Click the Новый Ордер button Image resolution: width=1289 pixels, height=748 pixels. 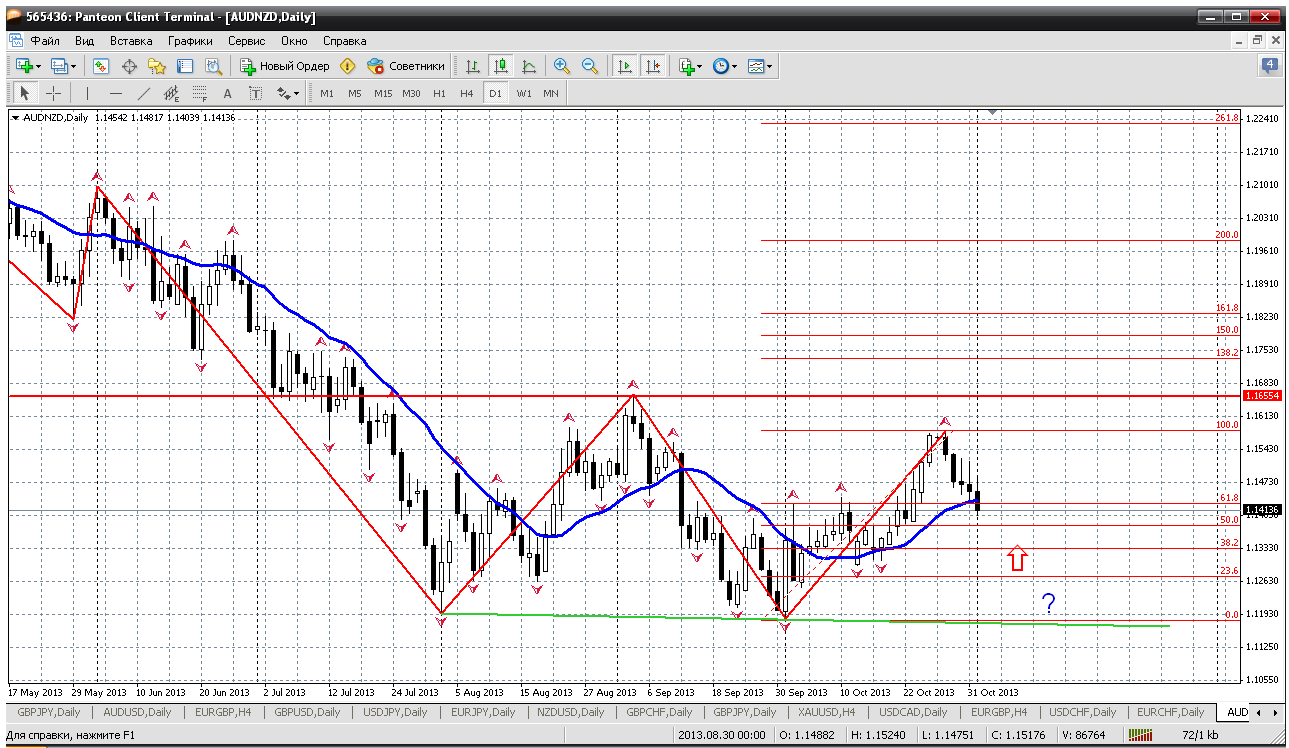point(285,66)
